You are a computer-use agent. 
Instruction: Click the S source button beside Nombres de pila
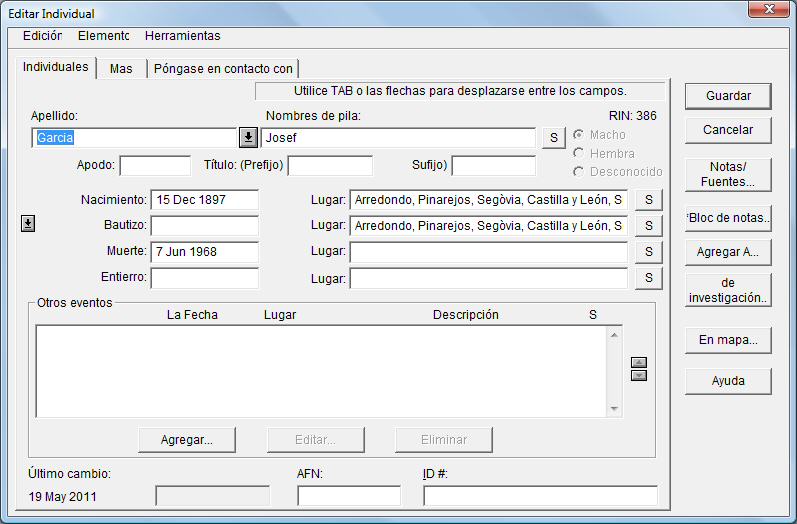[x=553, y=138]
